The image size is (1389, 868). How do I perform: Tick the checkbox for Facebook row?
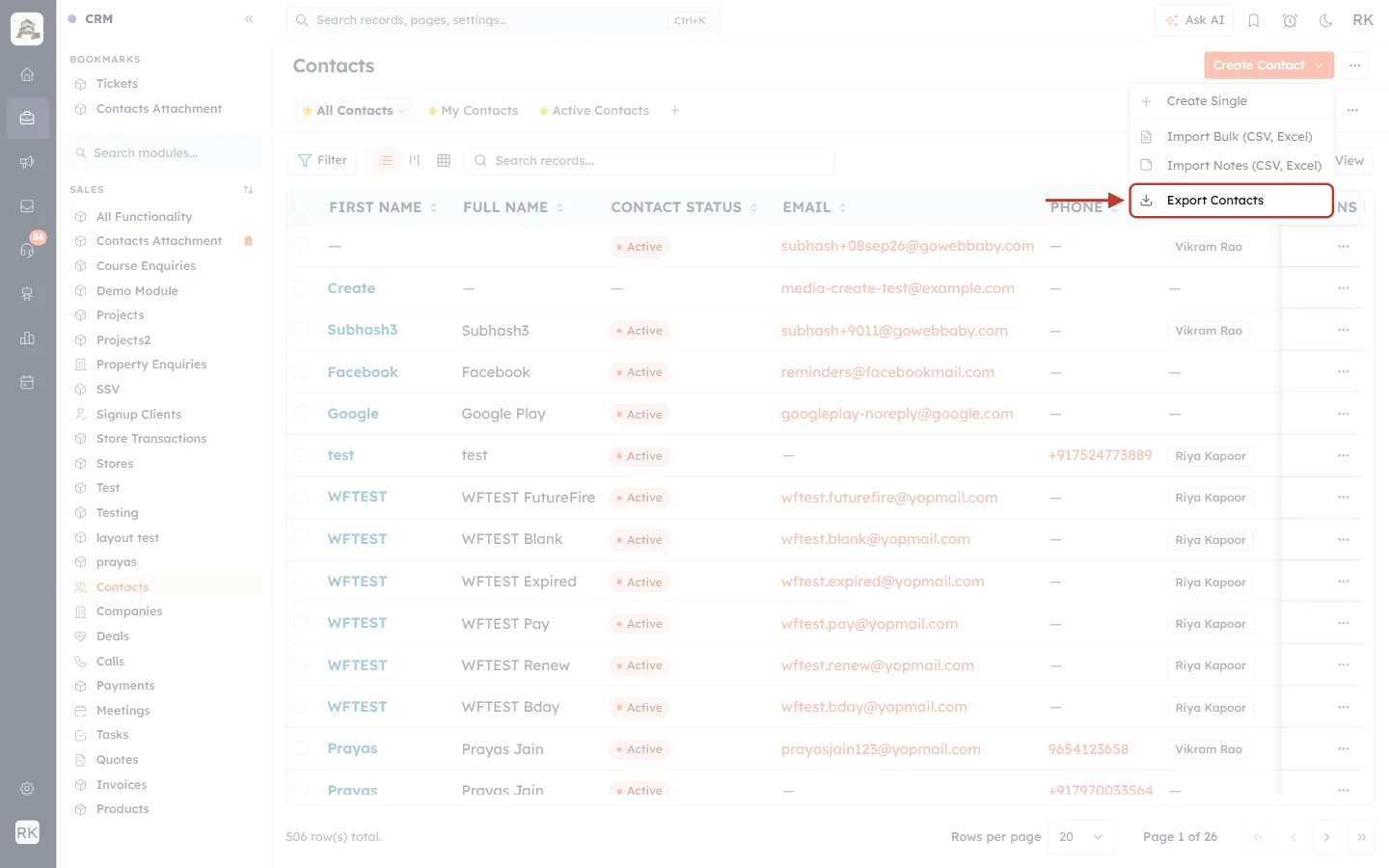[x=301, y=371]
